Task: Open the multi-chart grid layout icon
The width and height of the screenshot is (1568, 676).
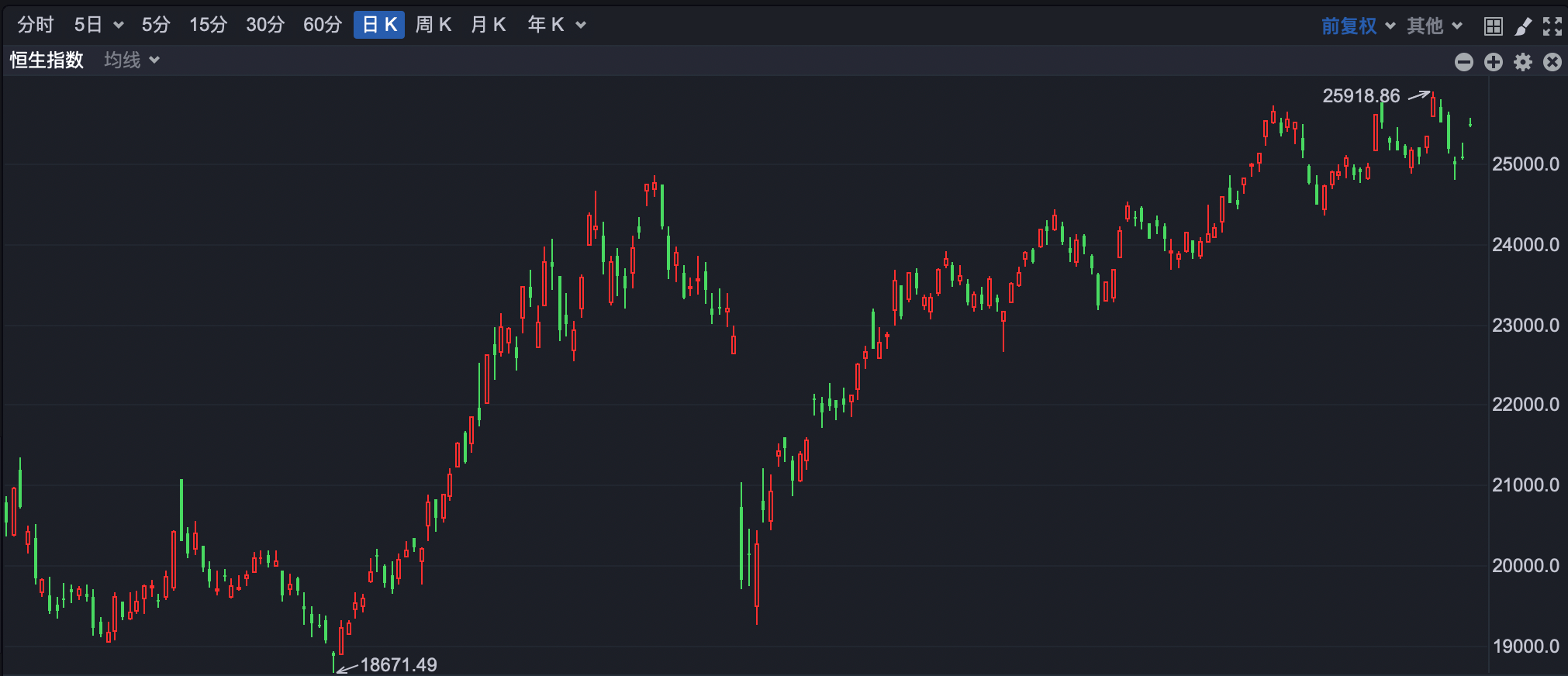Action: [x=1493, y=26]
